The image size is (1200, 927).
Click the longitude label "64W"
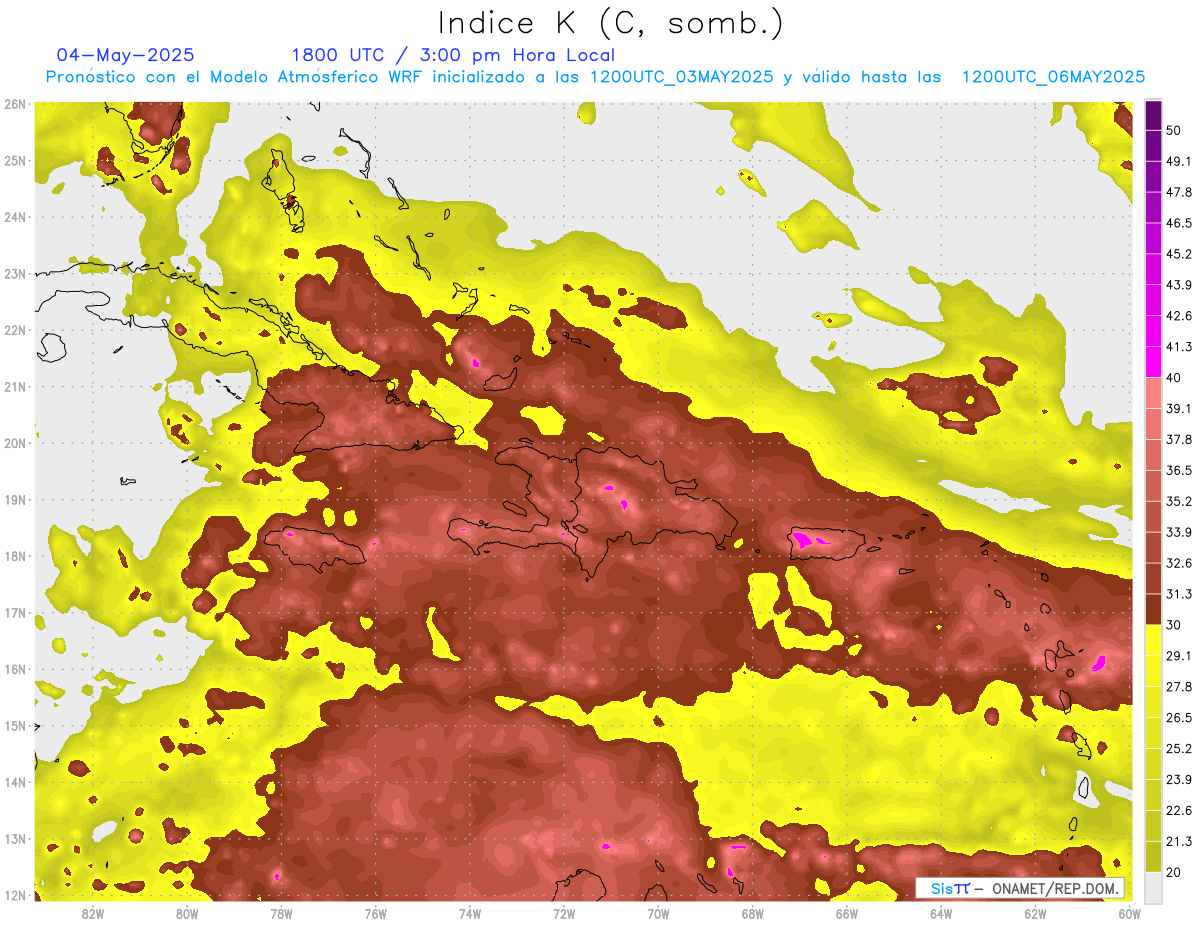(941, 914)
